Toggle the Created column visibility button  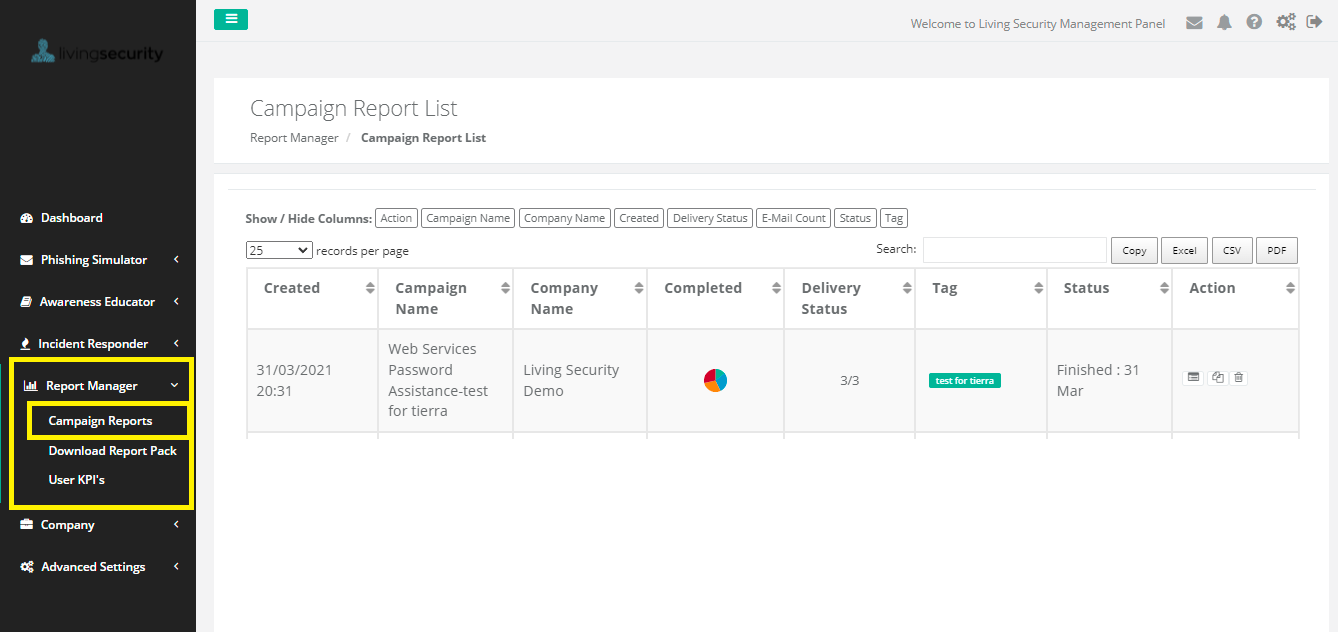pos(639,218)
